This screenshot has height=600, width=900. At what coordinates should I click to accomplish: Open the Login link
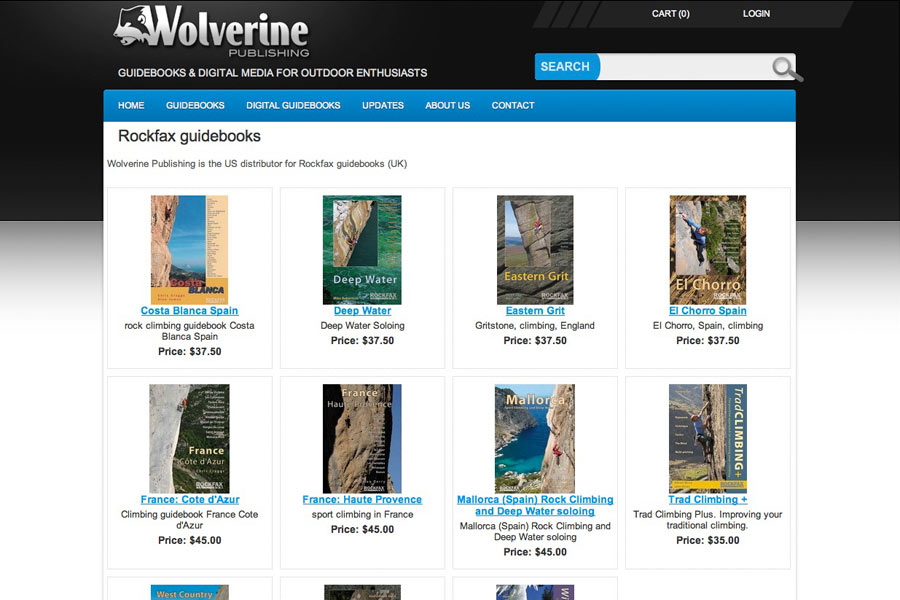pyautogui.click(x=756, y=14)
